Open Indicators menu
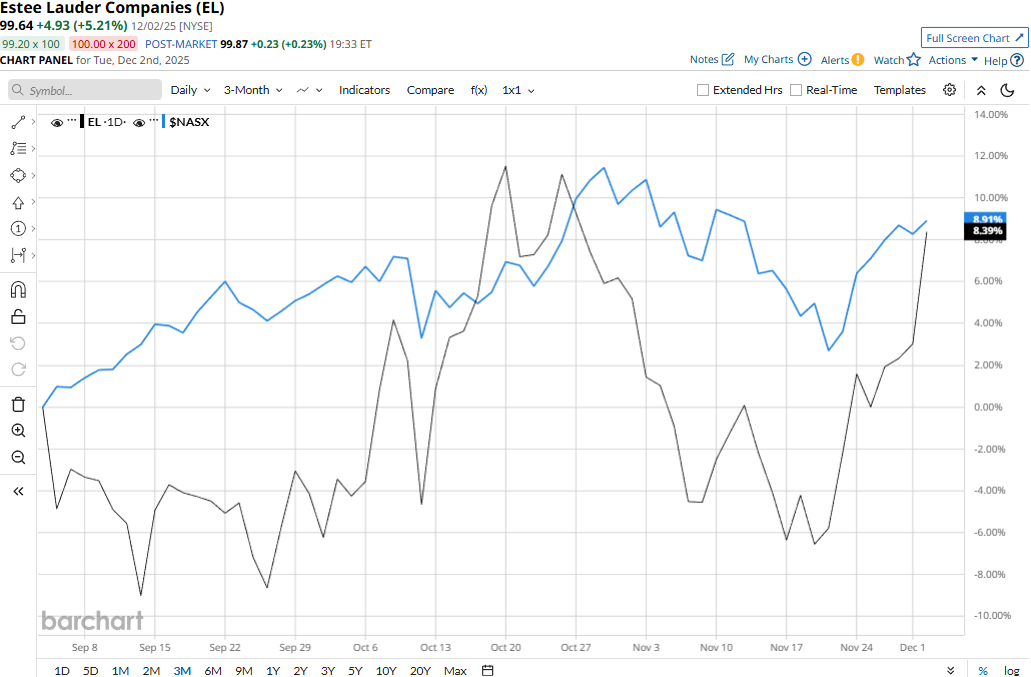The width and height of the screenshot is (1031, 677). (x=364, y=90)
